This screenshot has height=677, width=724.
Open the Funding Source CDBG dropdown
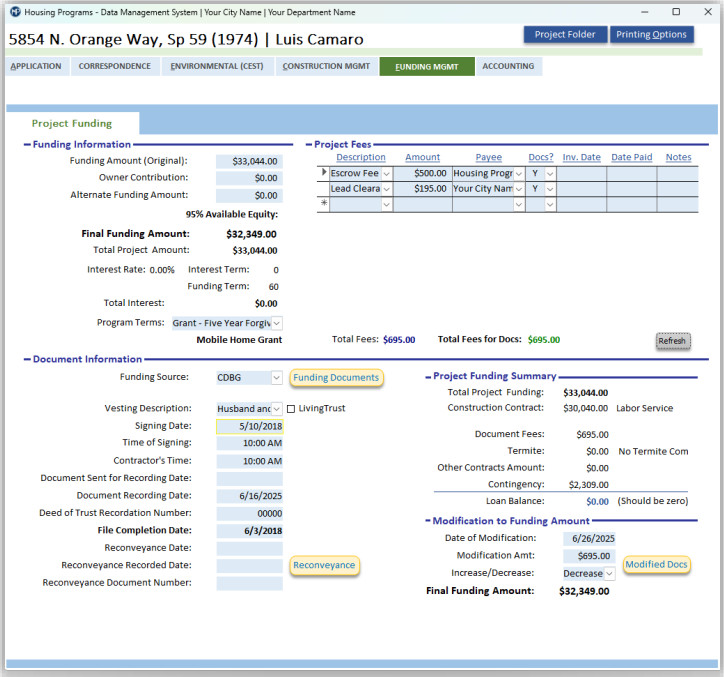[277, 378]
